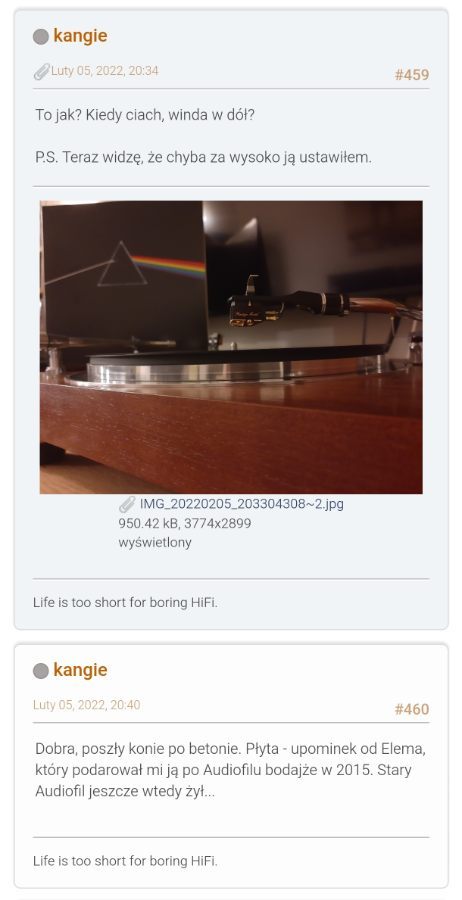The height and width of the screenshot is (900, 462).
Task: Click the signature line in post #460
Action: [125, 861]
